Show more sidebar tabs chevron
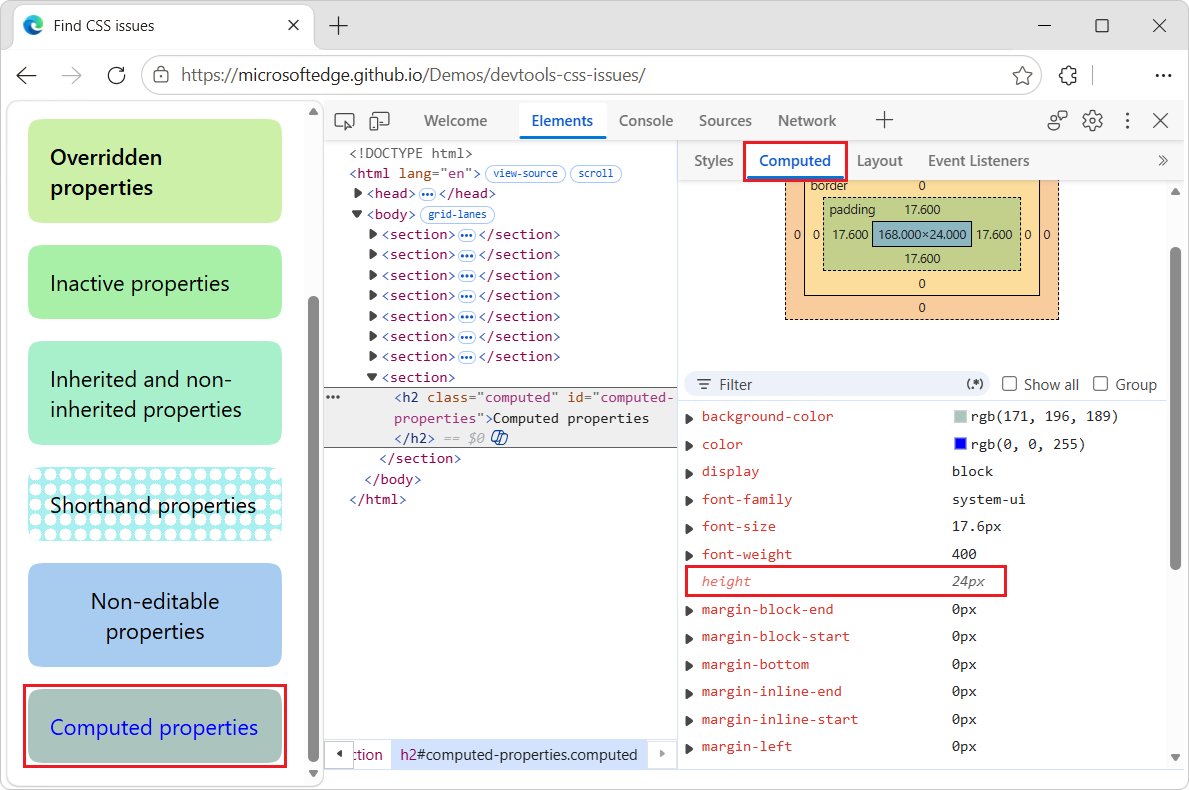This screenshot has height=790, width=1189. (x=1163, y=161)
